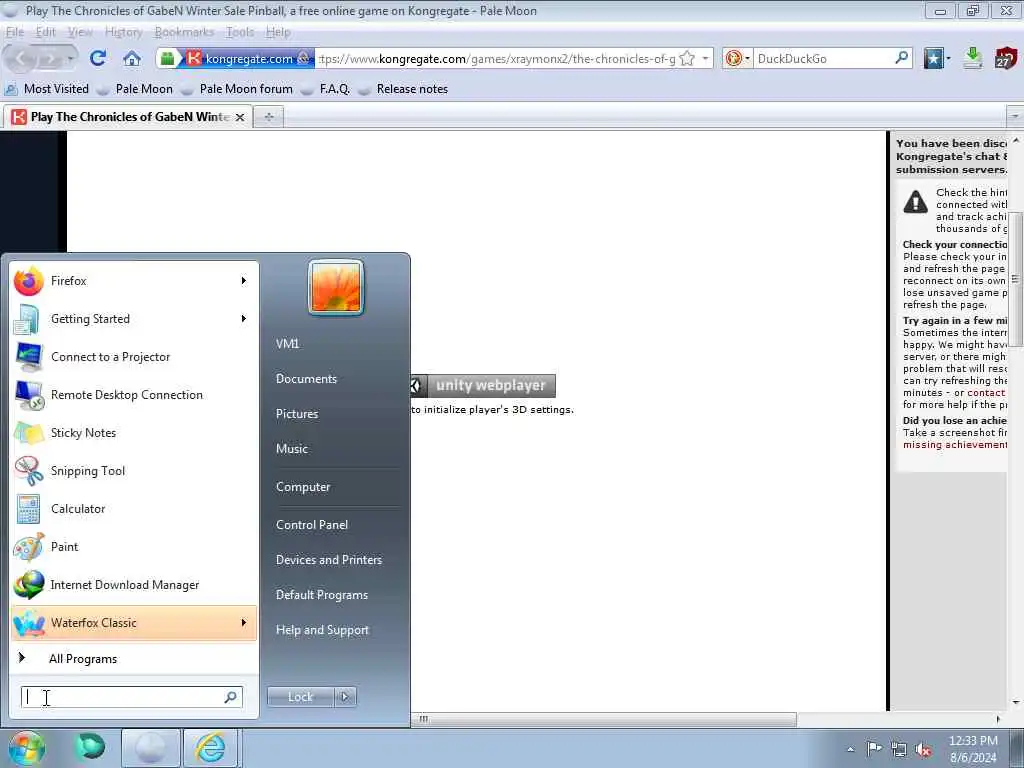Open the Edit menu
Image resolution: width=1024 pixels, height=768 pixels.
(x=46, y=32)
